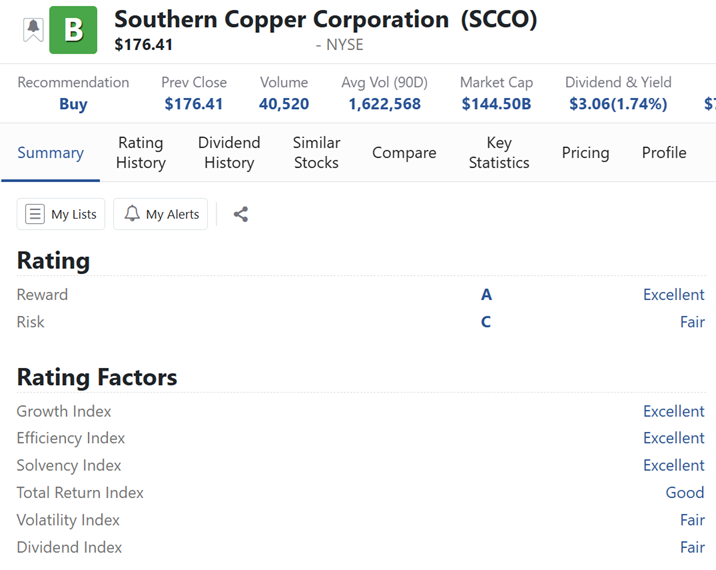Click Excellent rating for Growth Index
716x570 pixels.
tap(673, 411)
